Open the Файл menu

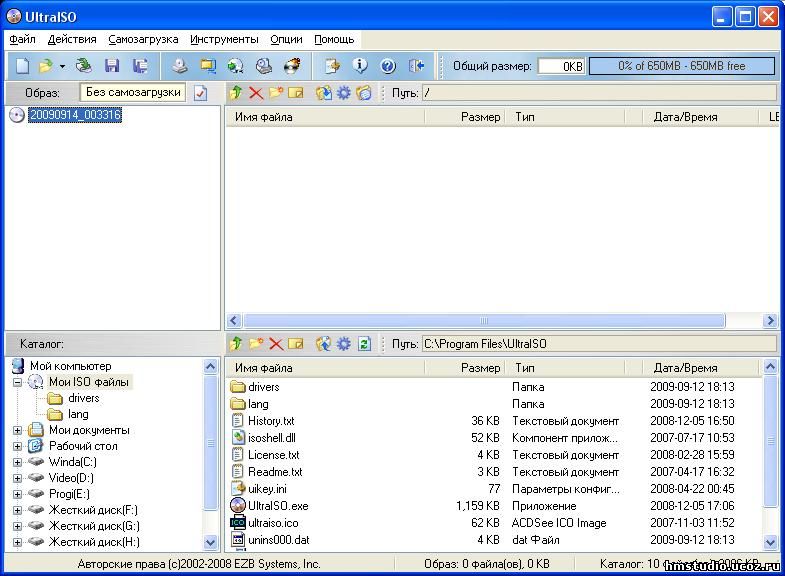[x=23, y=39]
